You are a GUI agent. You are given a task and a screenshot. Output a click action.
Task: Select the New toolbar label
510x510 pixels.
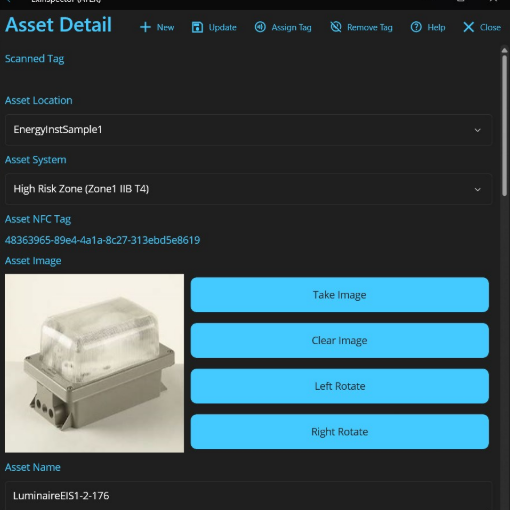tap(165, 27)
